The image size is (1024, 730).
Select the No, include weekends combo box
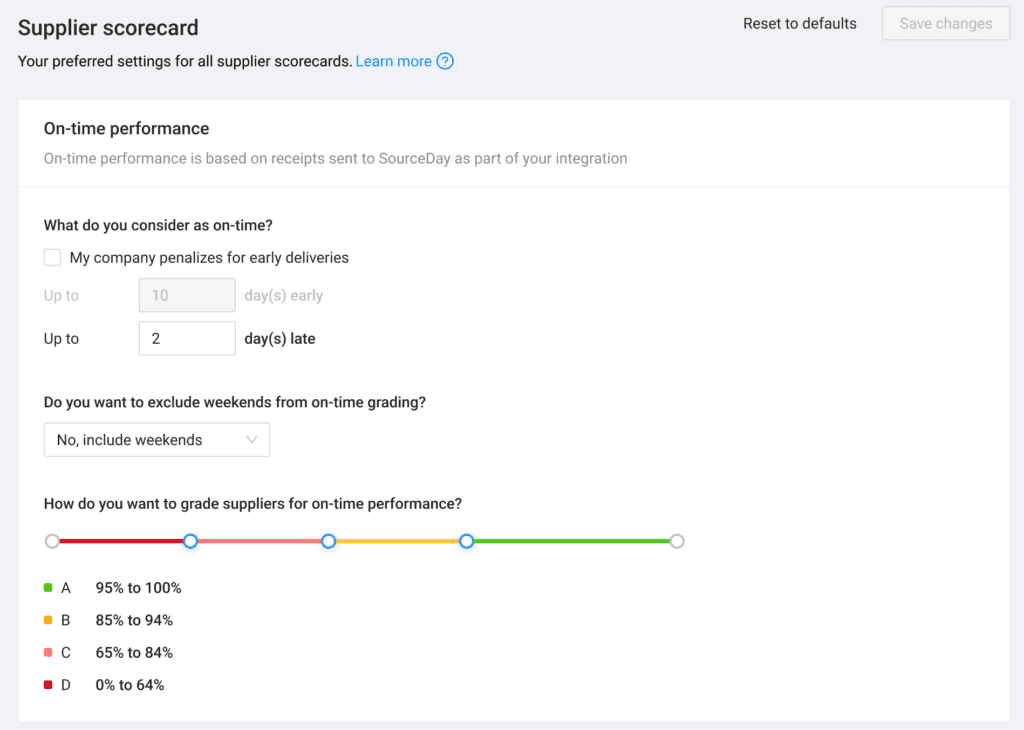tap(156, 439)
